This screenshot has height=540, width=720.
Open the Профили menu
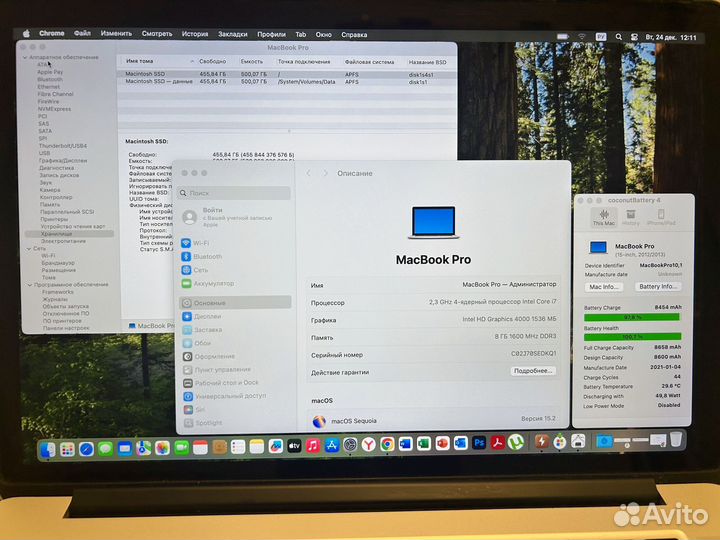[271, 34]
